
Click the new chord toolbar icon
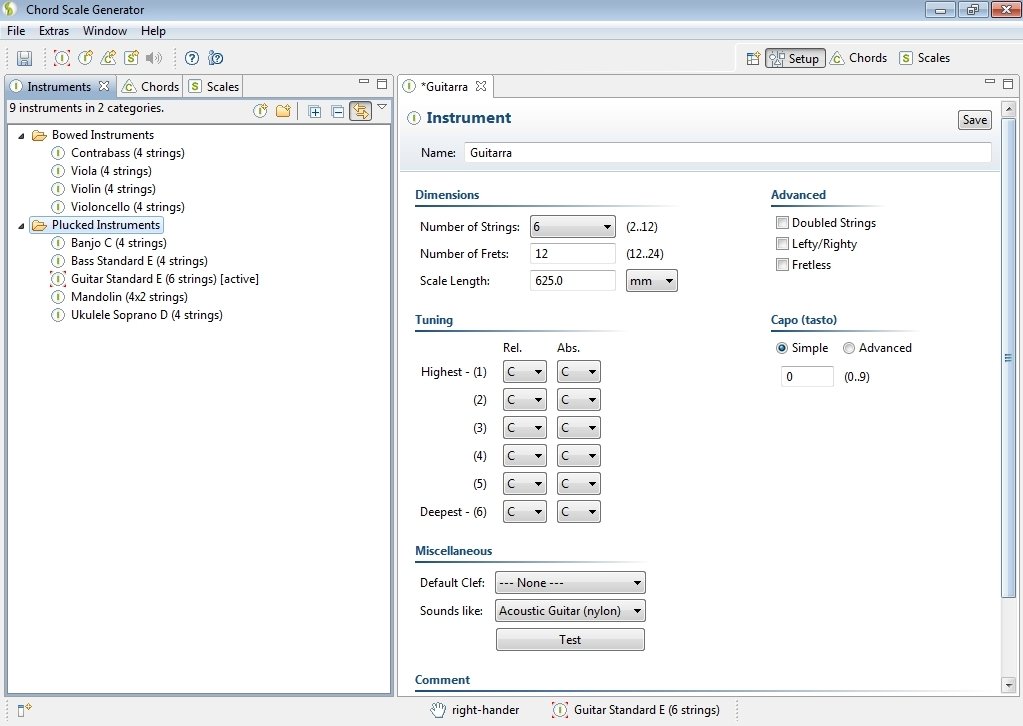coord(108,58)
